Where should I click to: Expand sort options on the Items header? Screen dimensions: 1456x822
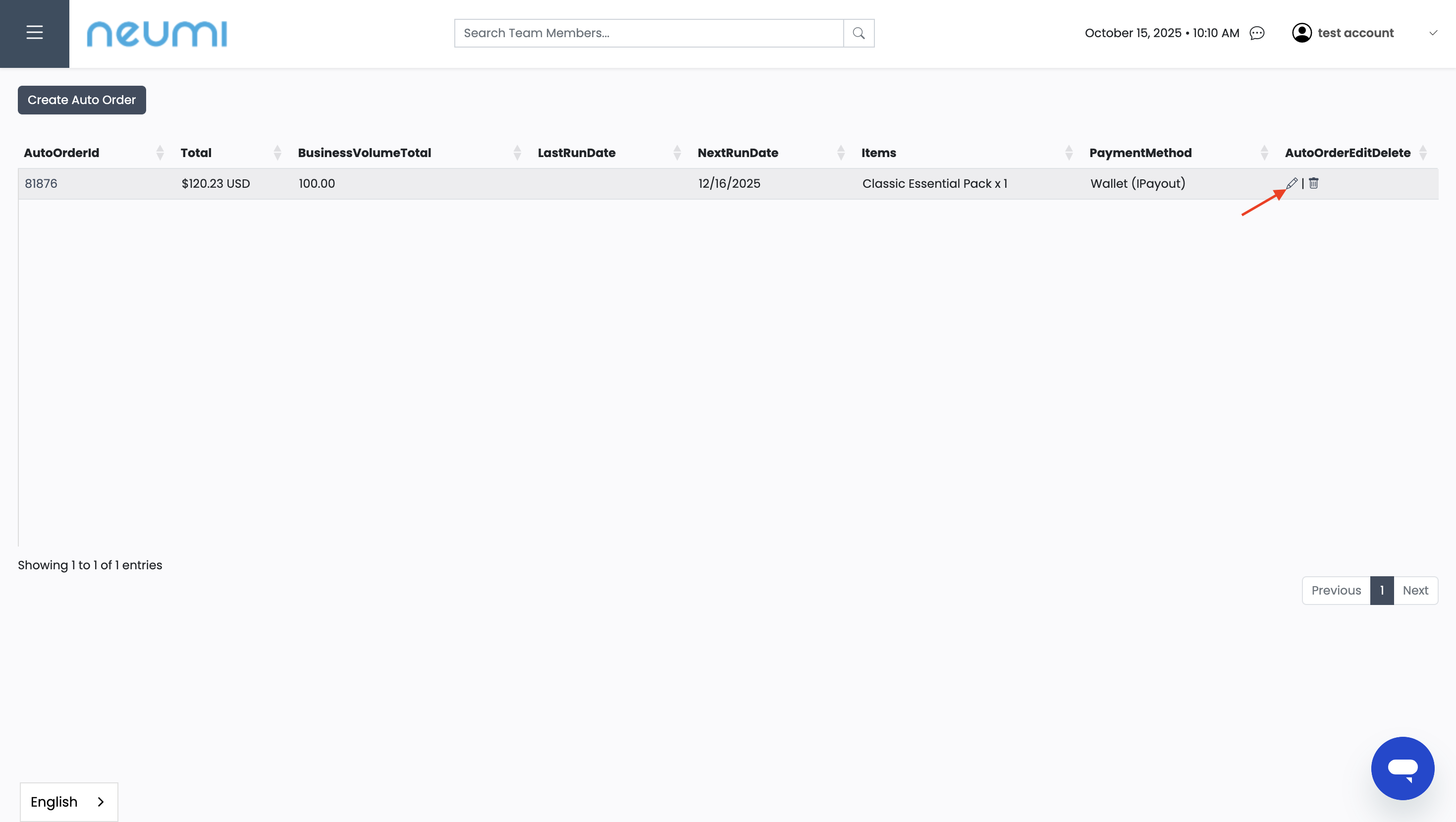[x=1068, y=152]
